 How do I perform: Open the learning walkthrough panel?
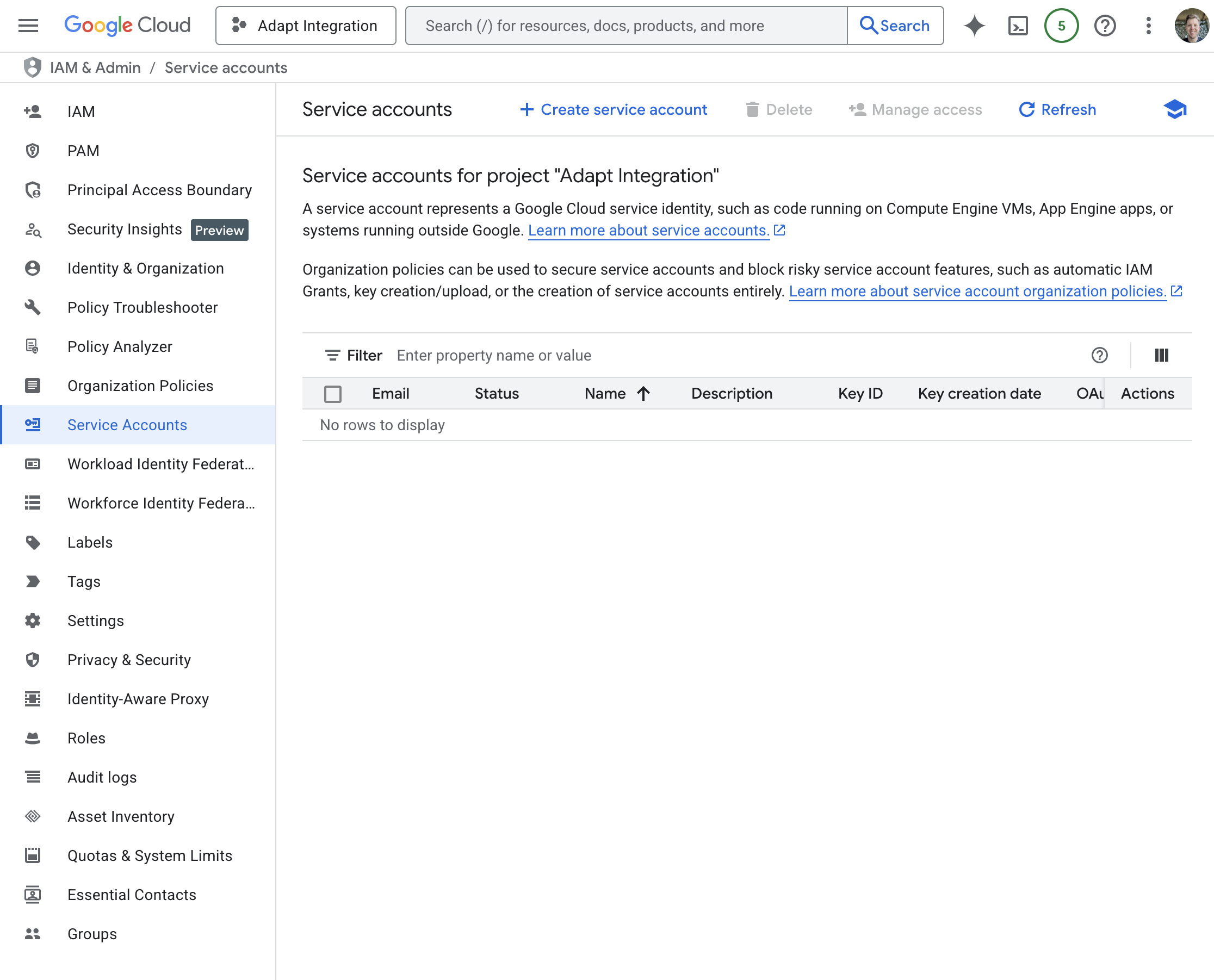pyautogui.click(x=1175, y=109)
